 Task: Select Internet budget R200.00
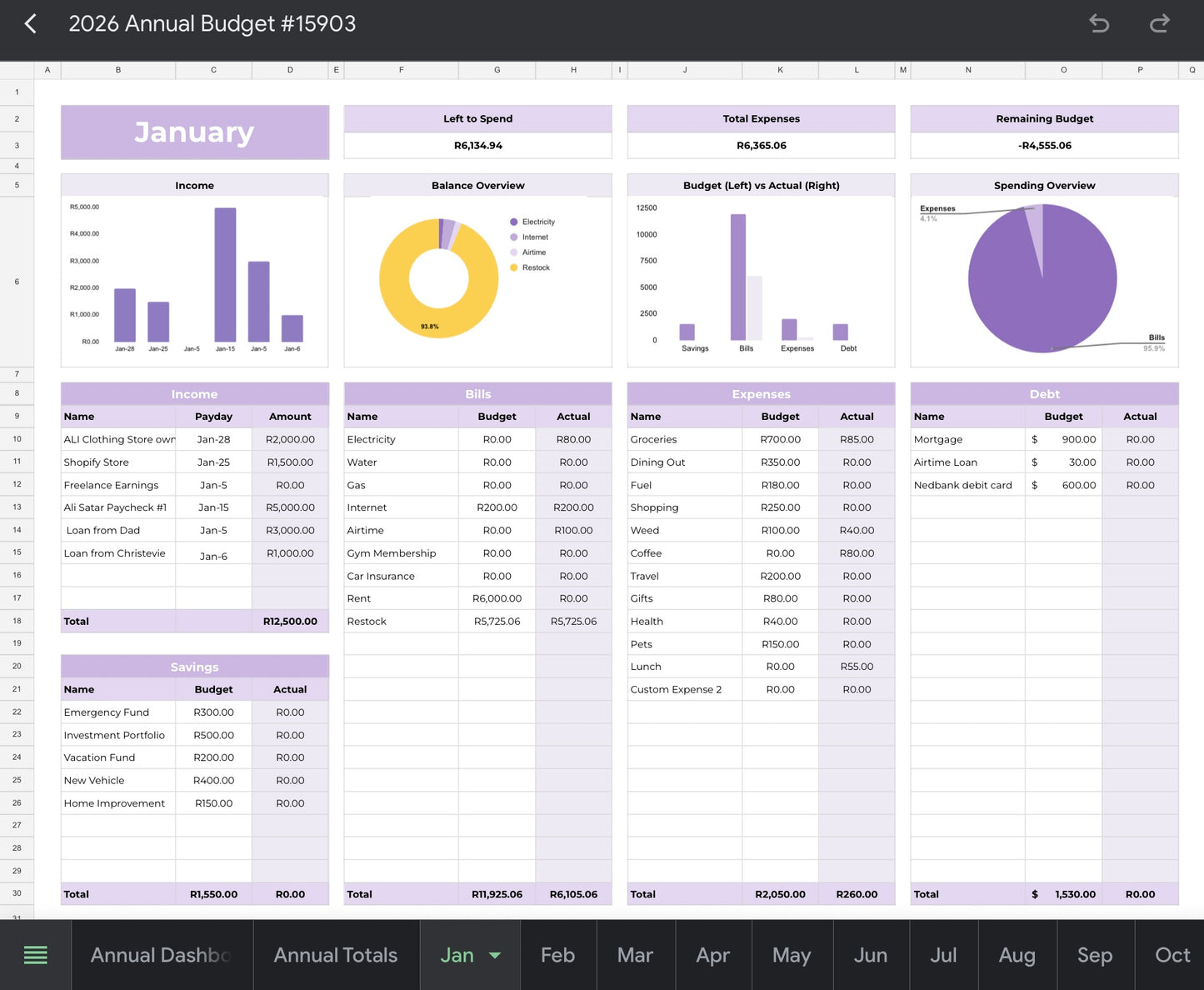pos(497,507)
